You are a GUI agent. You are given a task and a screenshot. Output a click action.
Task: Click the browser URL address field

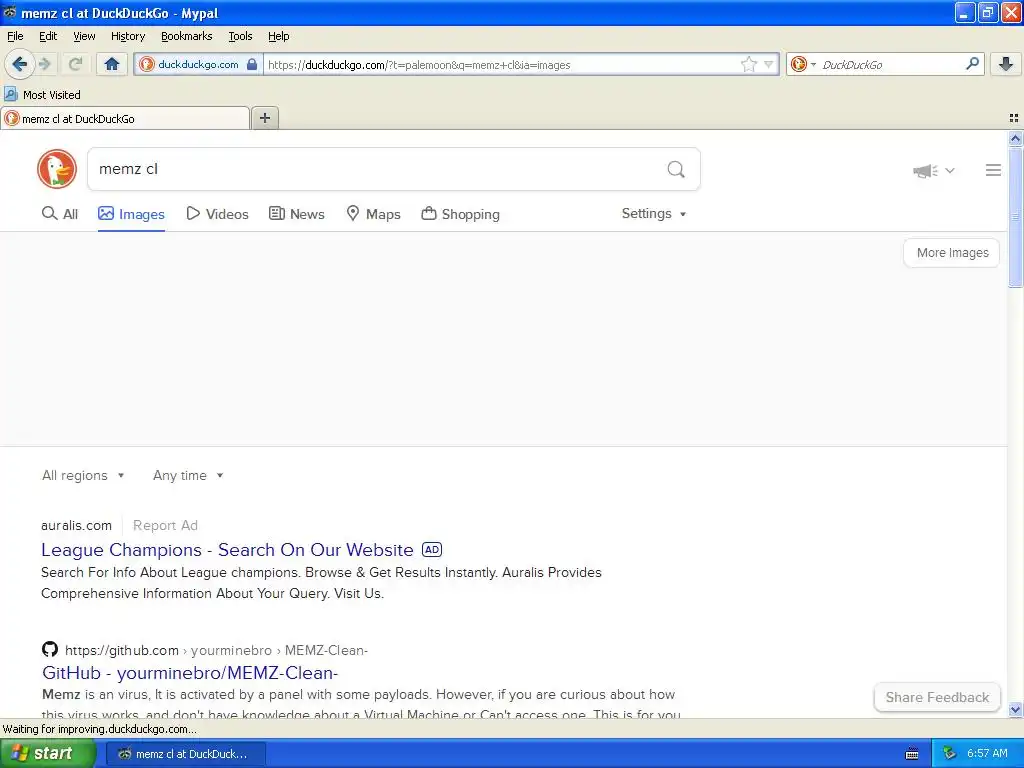[502, 64]
